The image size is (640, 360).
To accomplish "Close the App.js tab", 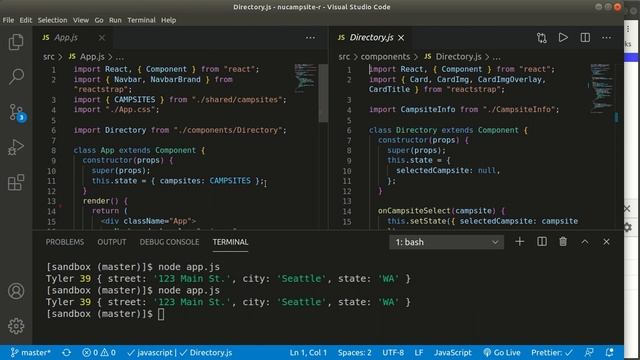I will [102, 38].
